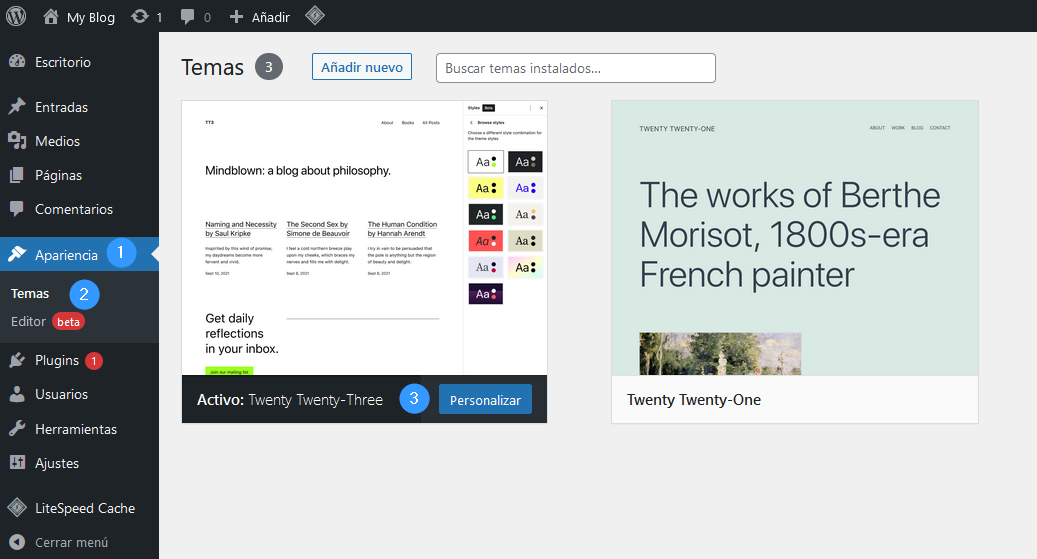Open the Plugins menu
Image resolution: width=1037 pixels, height=559 pixels.
79,360
